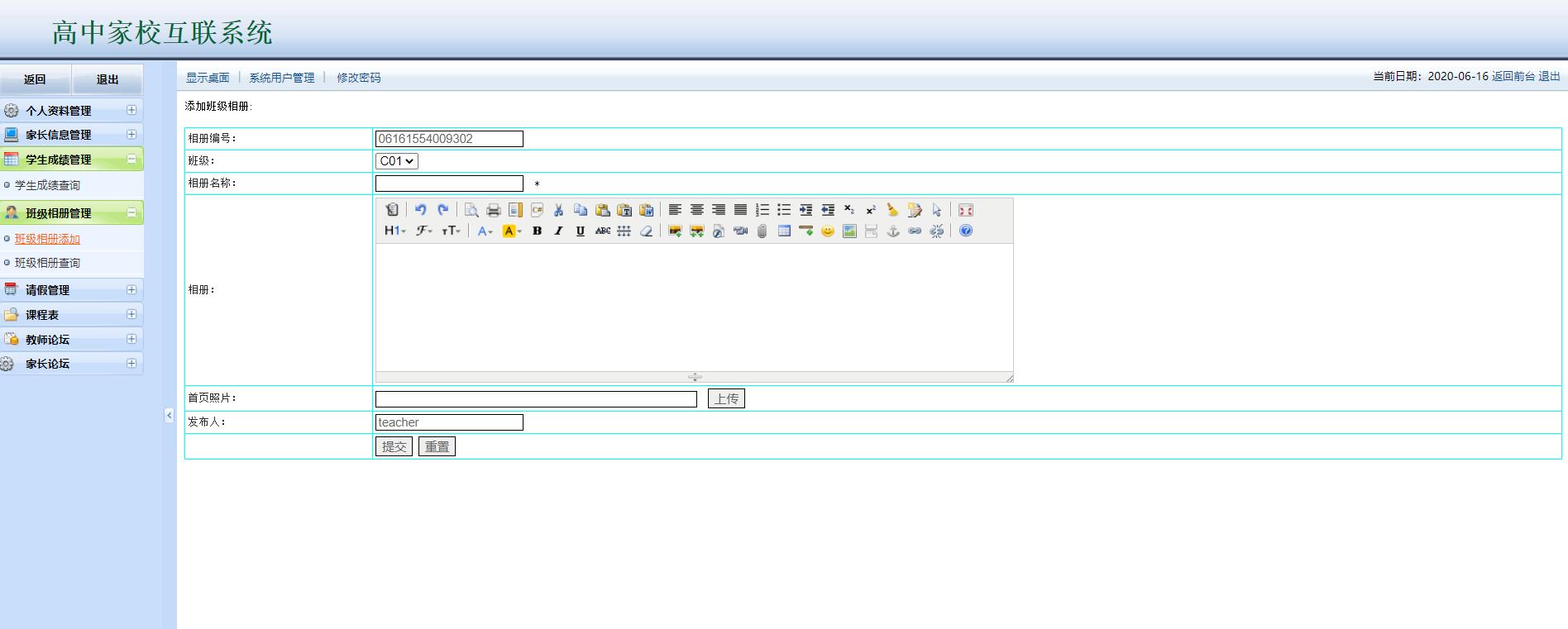Increase indent in the editor
Image resolution: width=1568 pixels, height=629 pixels.
point(806,210)
